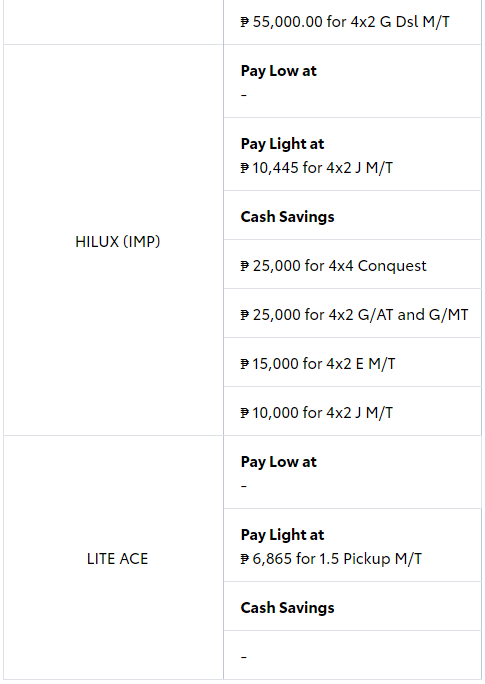The width and height of the screenshot is (485, 684).
Task: Select ₱10,000 for 4x2 J M/T row
Action: coord(352,411)
